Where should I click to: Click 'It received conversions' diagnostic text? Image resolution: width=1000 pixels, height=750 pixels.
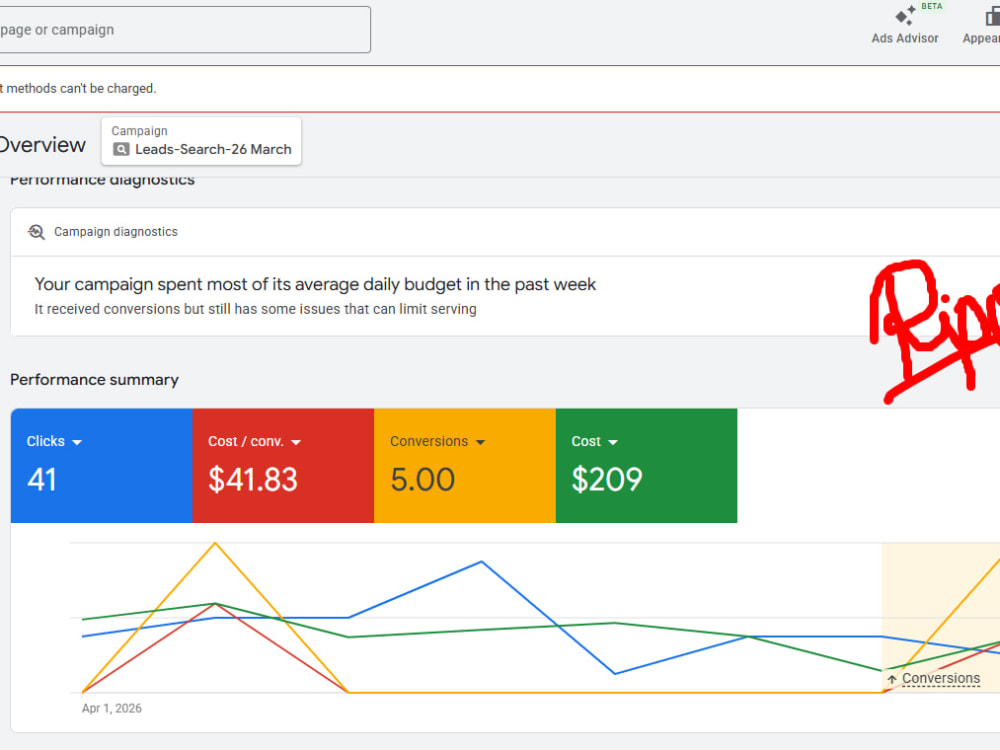click(255, 309)
